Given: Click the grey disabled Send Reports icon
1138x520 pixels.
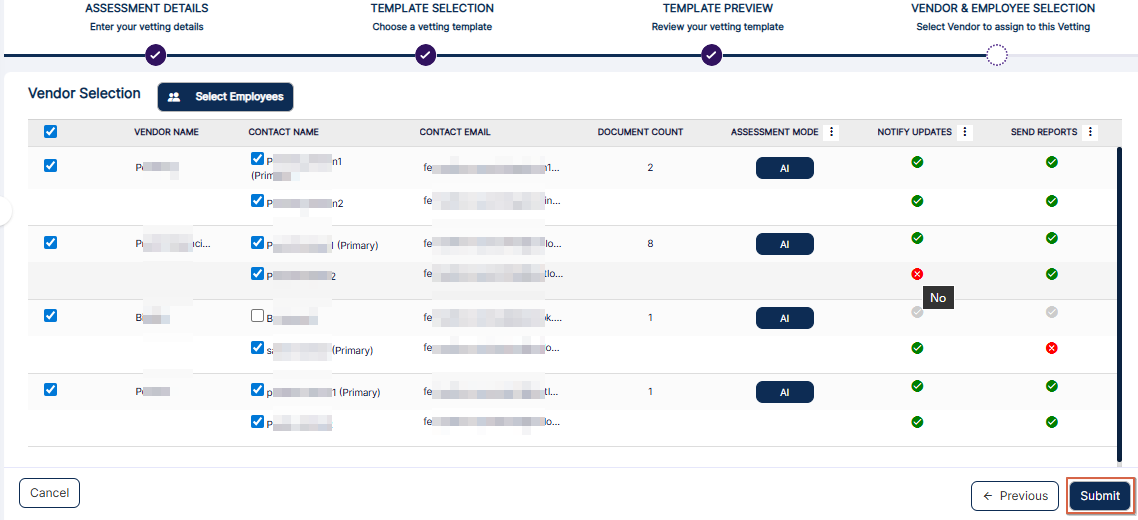Looking at the screenshot, I should click(x=1051, y=312).
